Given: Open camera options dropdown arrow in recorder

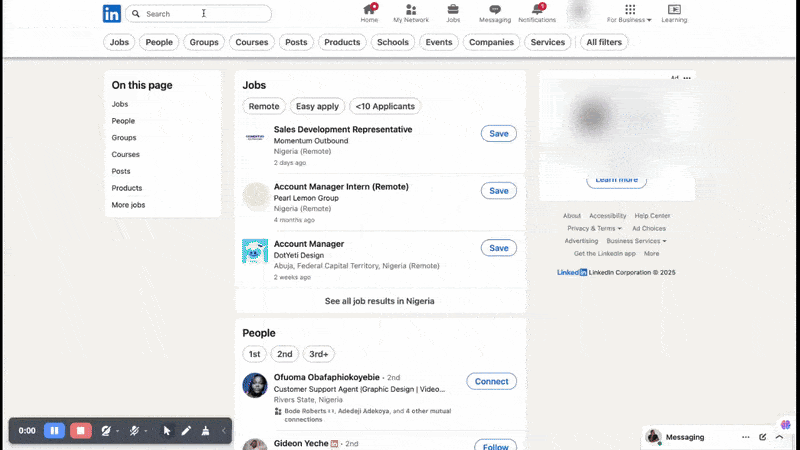Looking at the screenshot, I should point(117,431).
